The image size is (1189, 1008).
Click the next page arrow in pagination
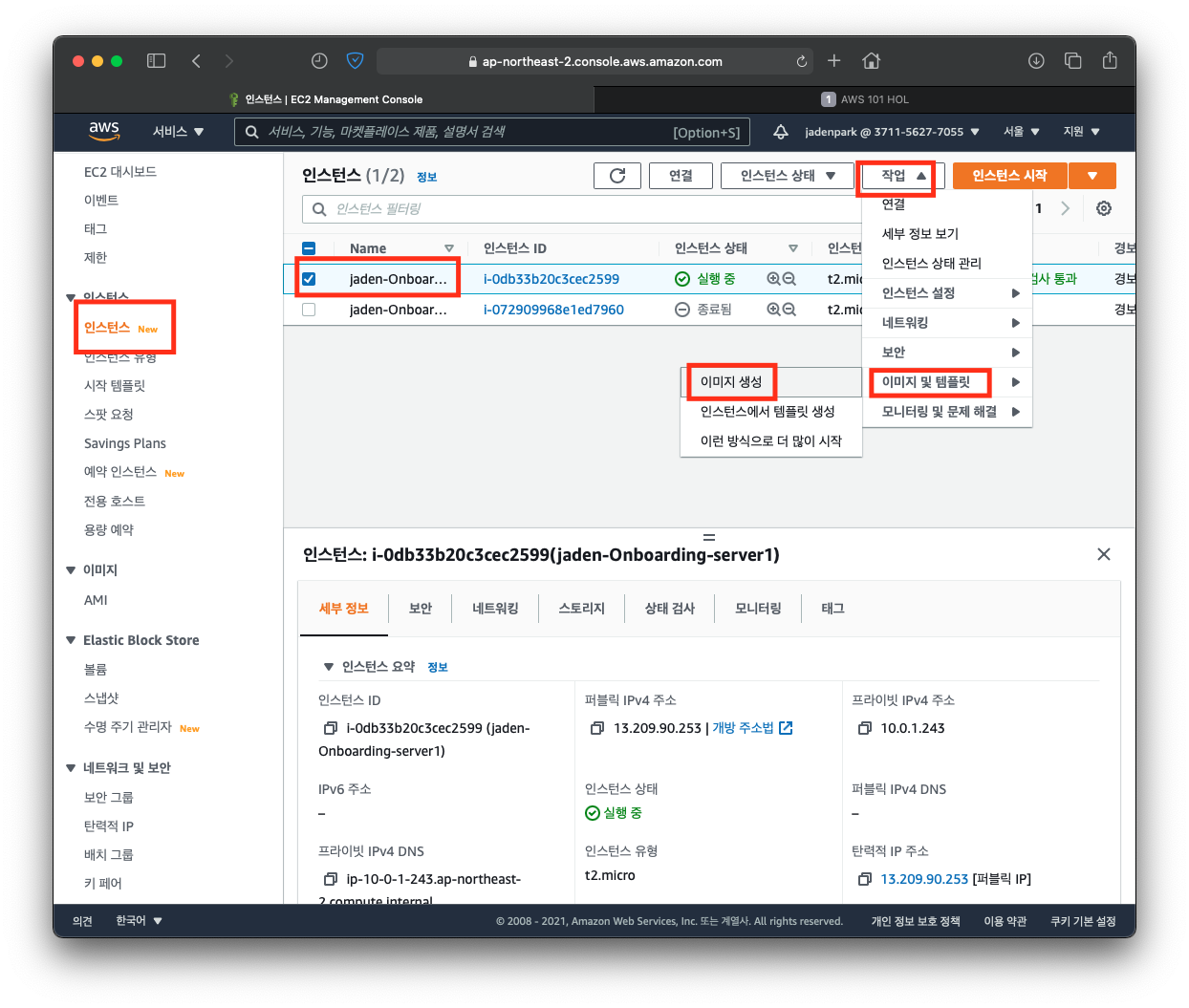1066,208
